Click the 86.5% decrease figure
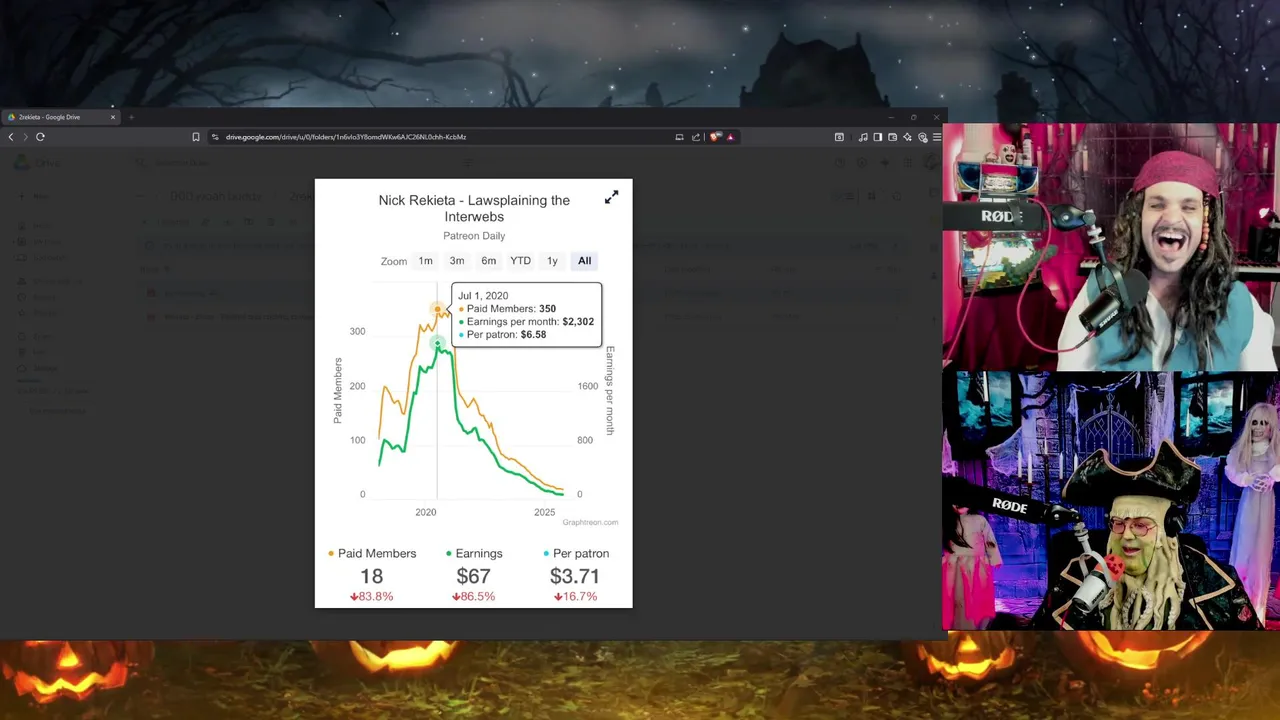The height and width of the screenshot is (720, 1280). click(473, 596)
